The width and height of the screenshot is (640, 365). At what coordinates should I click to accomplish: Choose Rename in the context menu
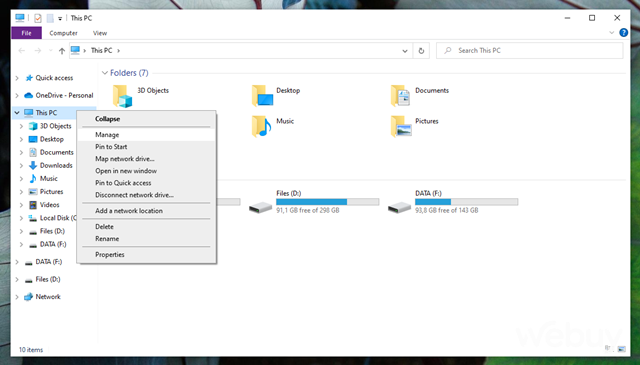click(x=147, y=238)
